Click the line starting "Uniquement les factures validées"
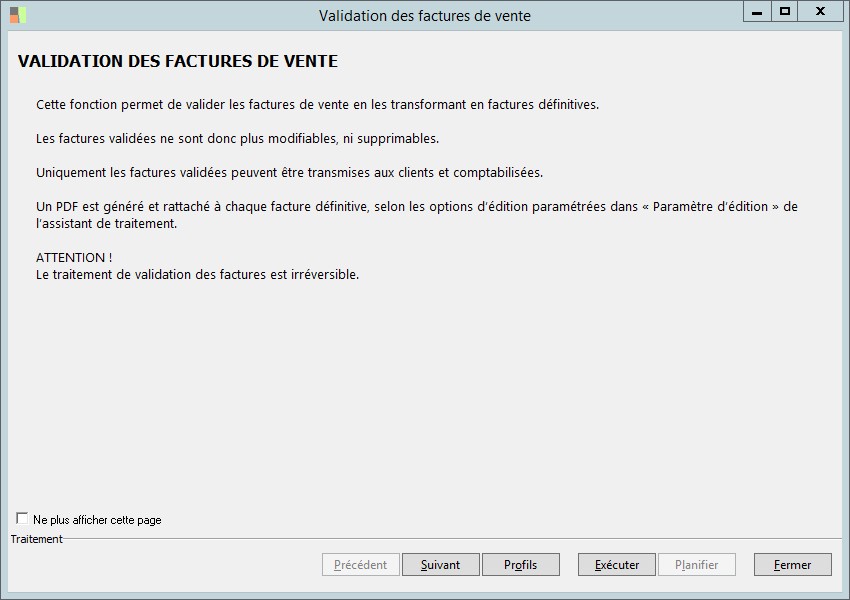This screenshot has height=600, width=850. (x=289, y=173)
